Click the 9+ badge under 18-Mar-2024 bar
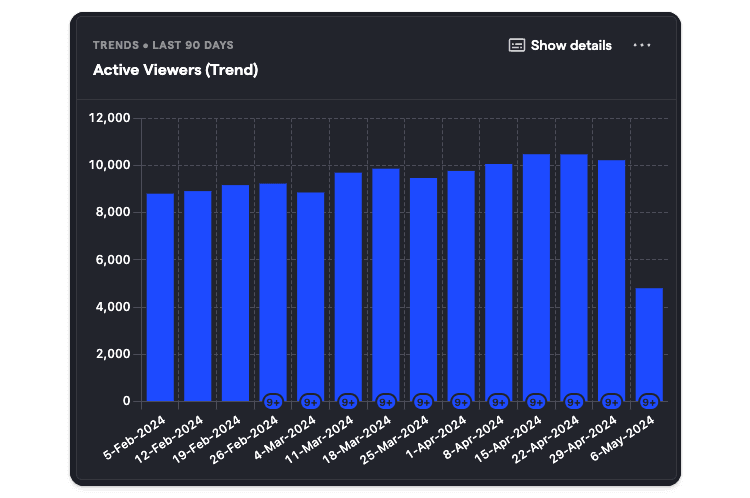This screenshot has height=498, width=750. point(386,402)
